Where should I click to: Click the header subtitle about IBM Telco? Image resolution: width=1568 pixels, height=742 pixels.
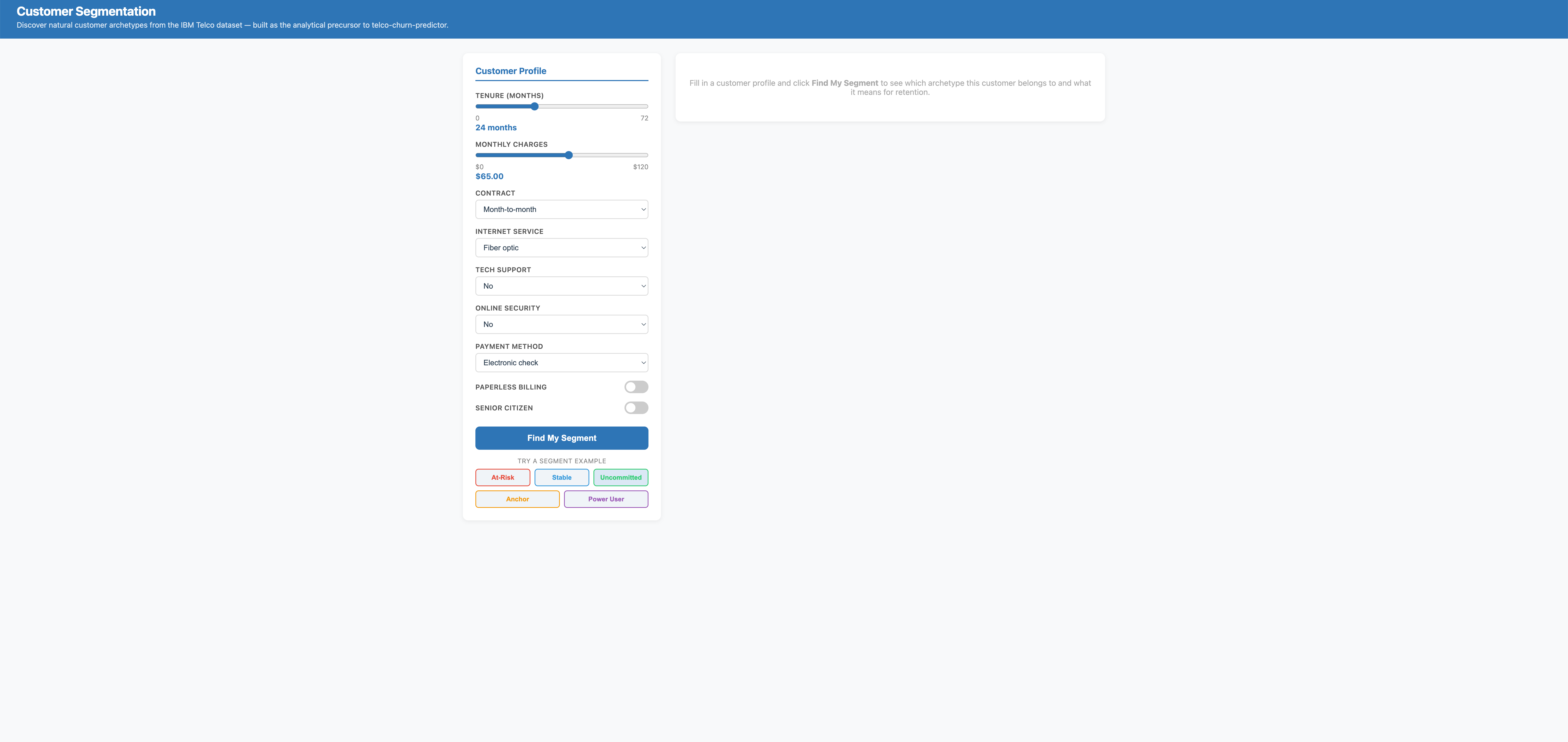232,26
